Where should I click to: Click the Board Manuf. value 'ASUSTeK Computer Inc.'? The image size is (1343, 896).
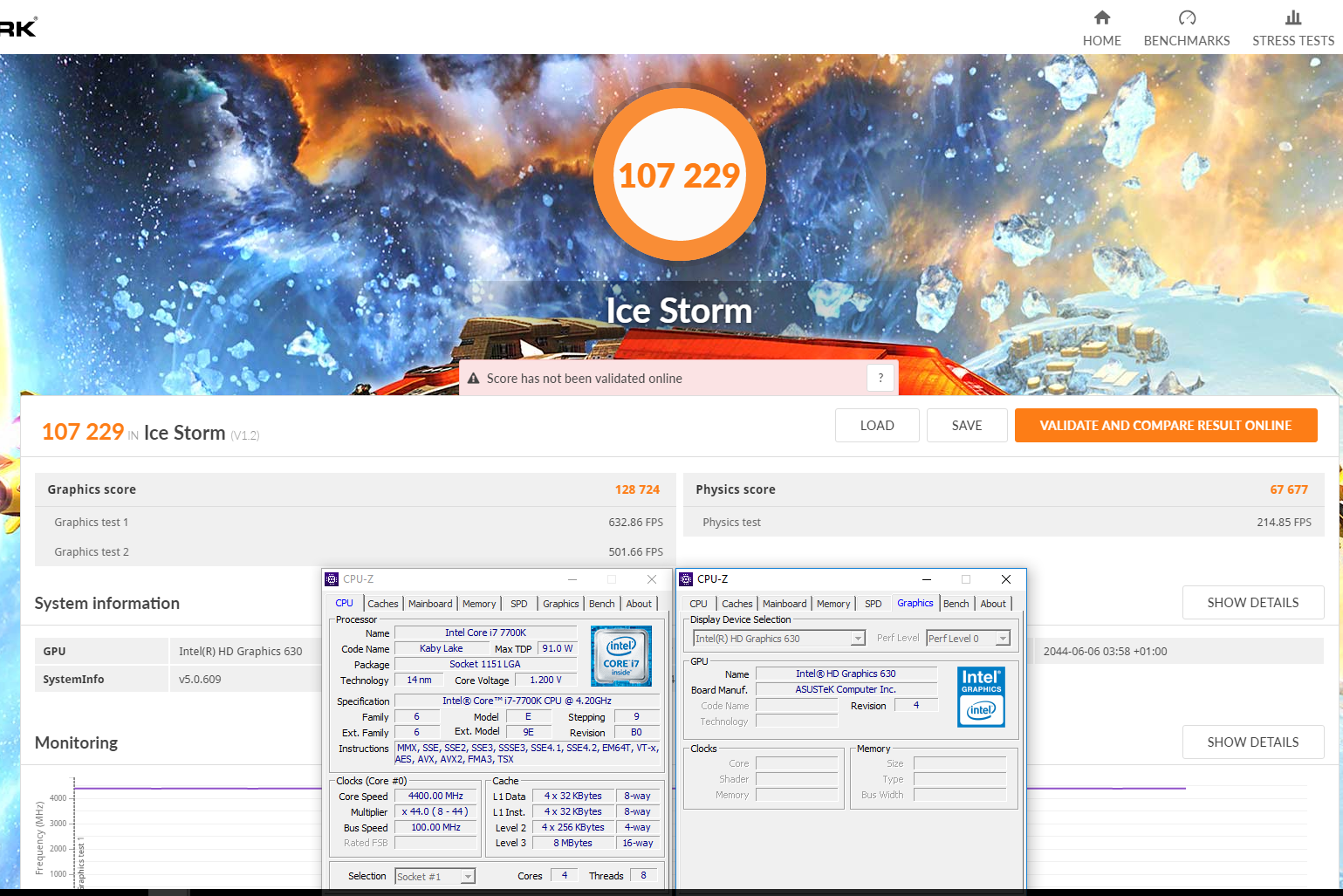[x=846, y=689]
